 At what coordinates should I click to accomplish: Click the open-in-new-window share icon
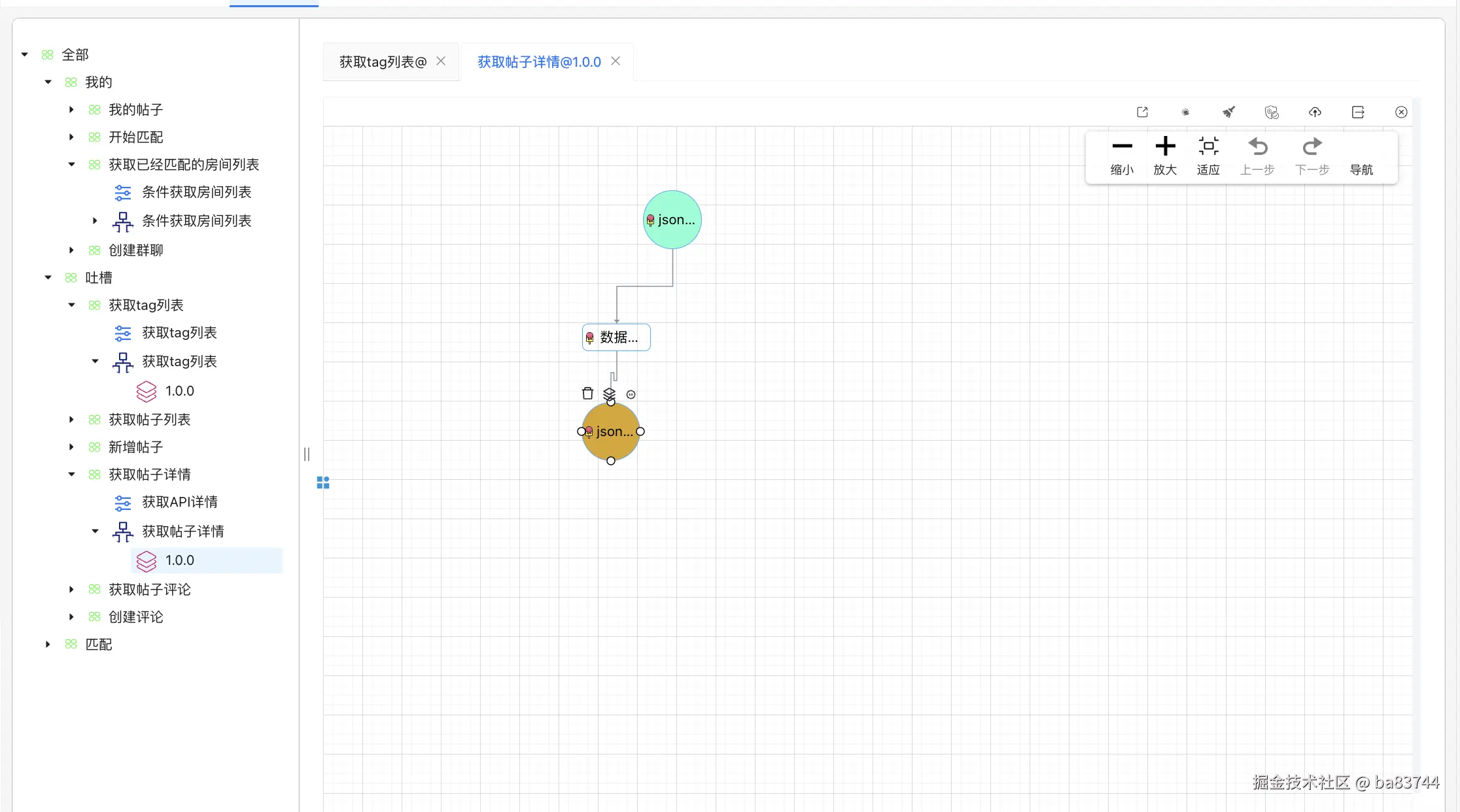click(x=1142, y=112)
